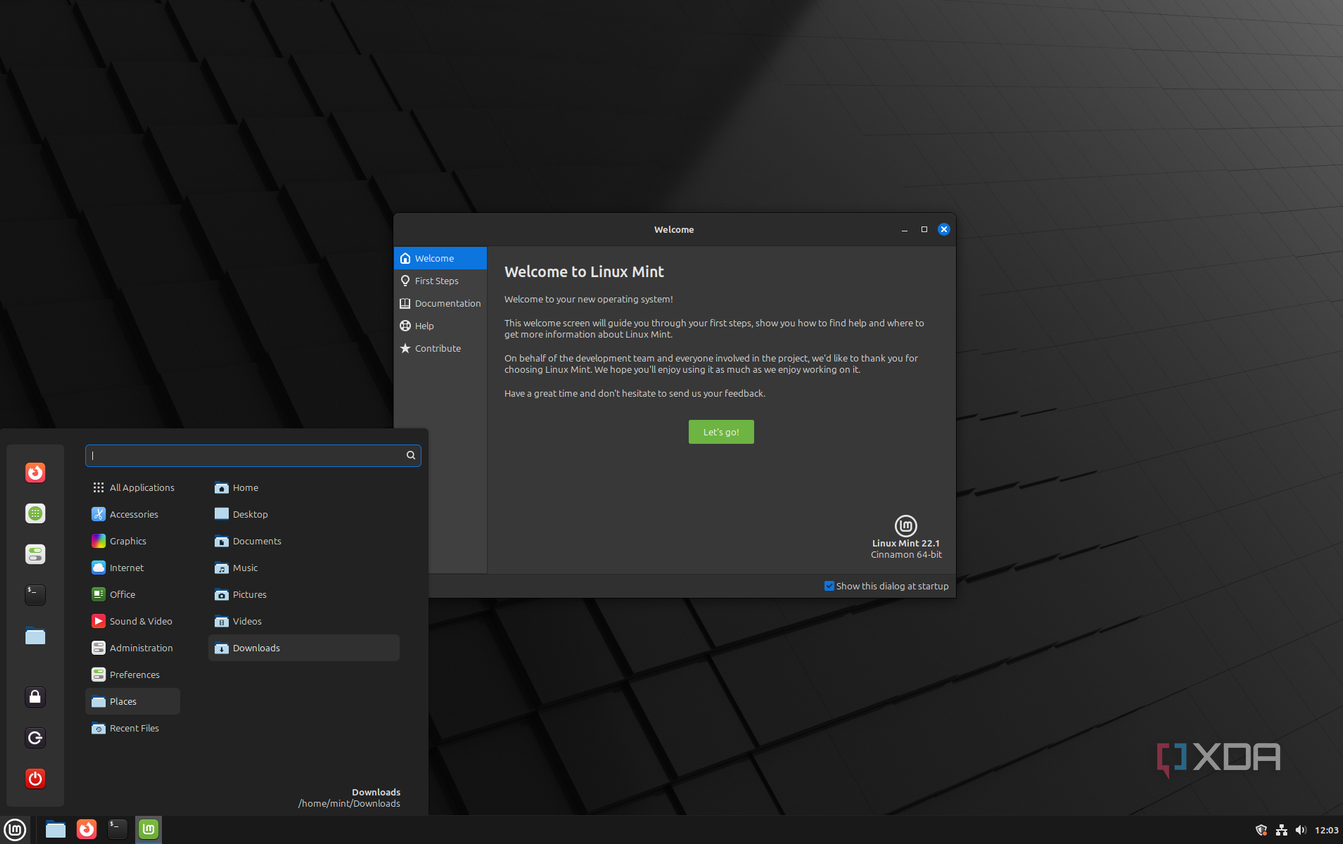Show All Applications in the menu
This screenshot has width=1343, height=844.
tap(133, 488)
